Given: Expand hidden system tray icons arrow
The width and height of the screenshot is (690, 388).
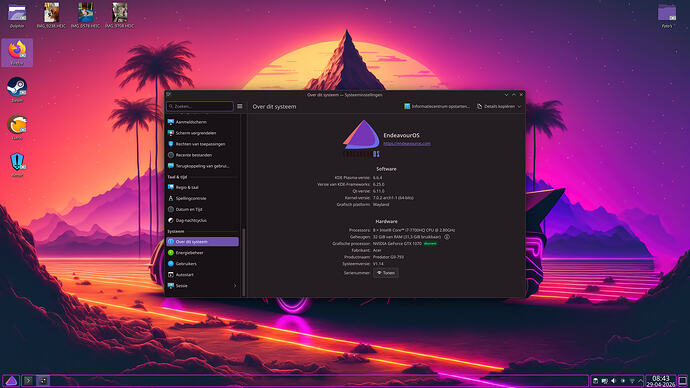Looking at the screenshot, I should pyautogui.click(x=640, y=381).
